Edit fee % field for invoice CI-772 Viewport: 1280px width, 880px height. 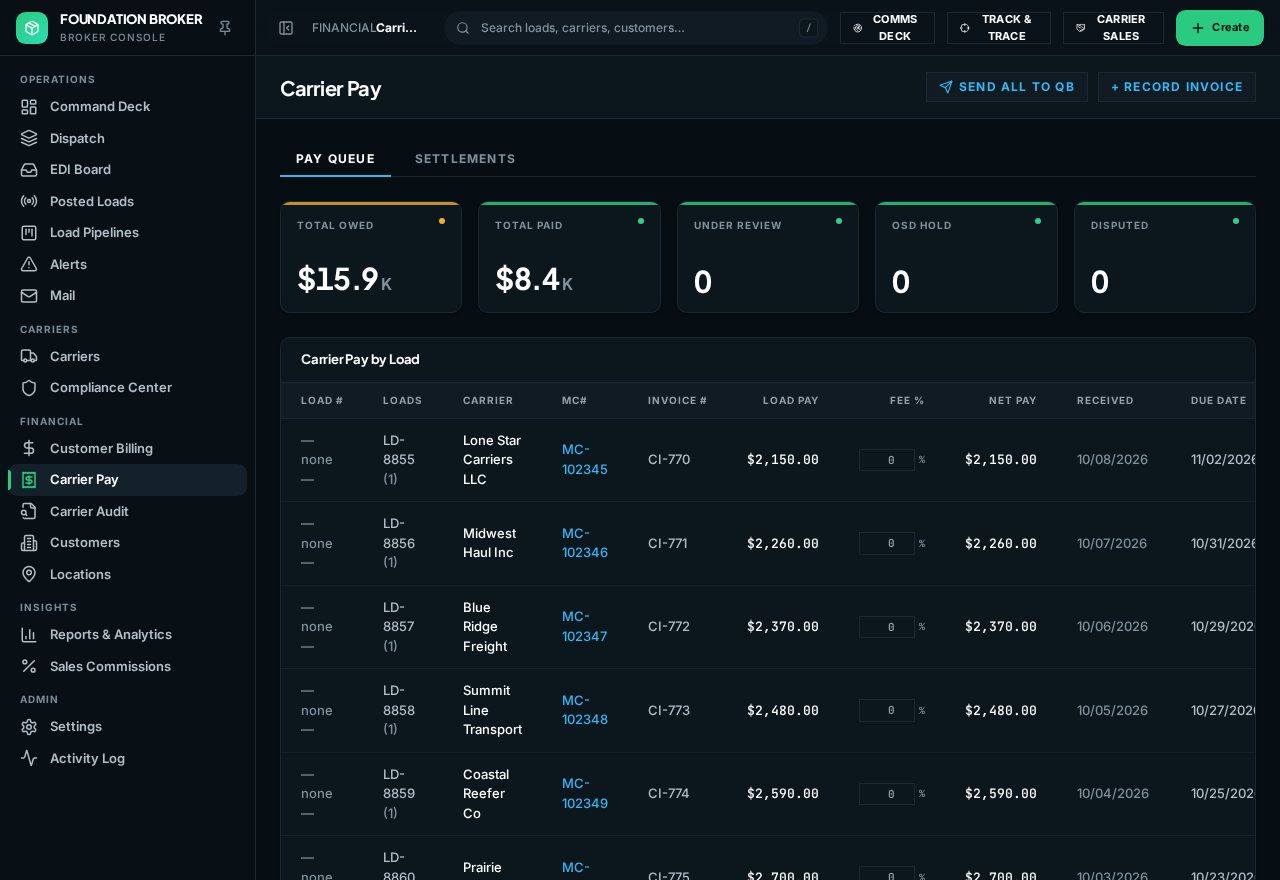click(x=887, y=627)
